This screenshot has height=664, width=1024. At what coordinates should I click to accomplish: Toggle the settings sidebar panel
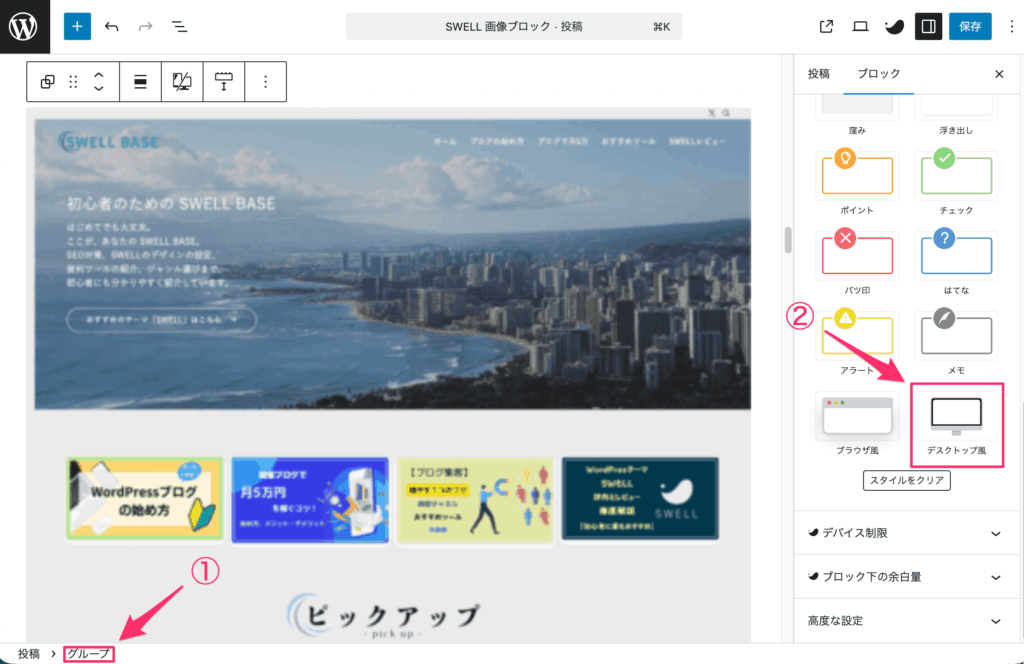click(x=928, y=26)
